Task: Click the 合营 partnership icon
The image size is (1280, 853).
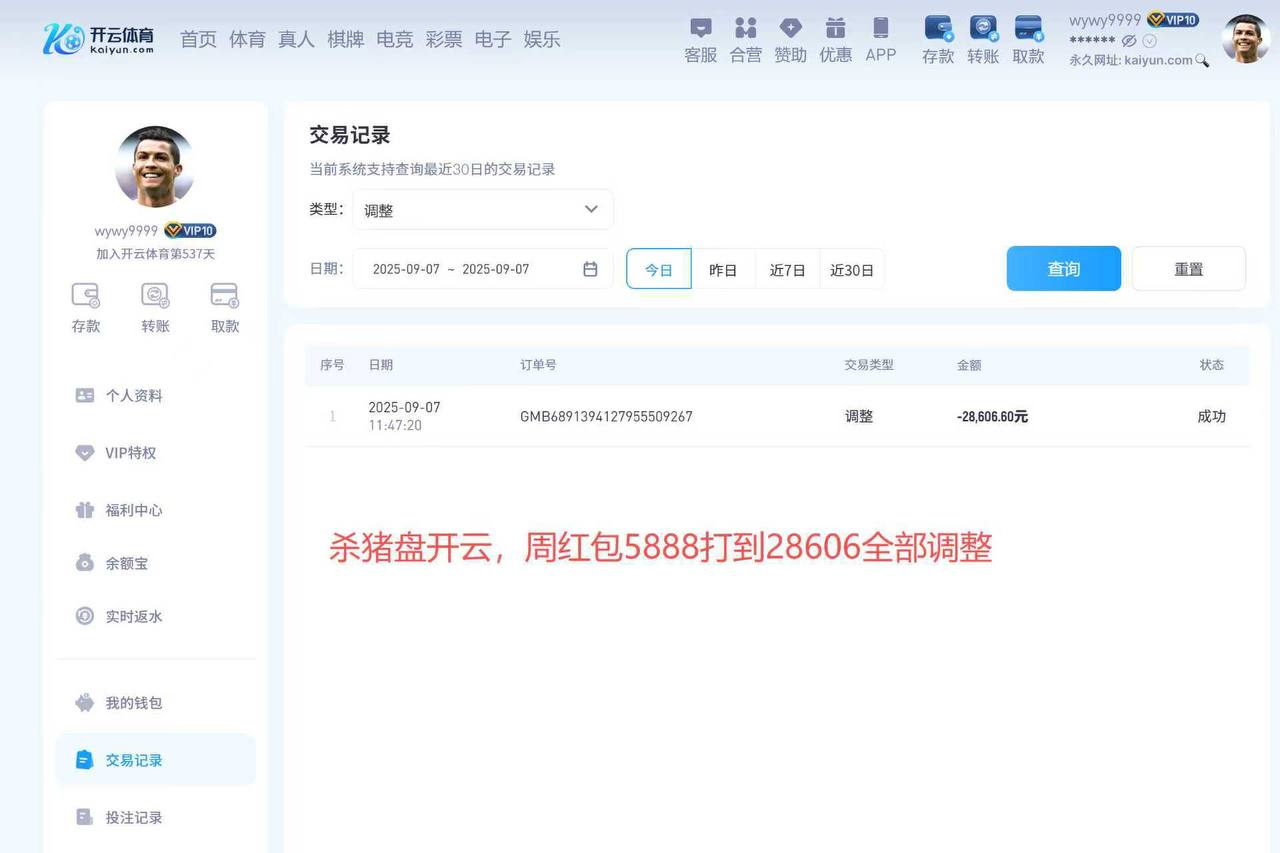Action: tap(745, 38)
